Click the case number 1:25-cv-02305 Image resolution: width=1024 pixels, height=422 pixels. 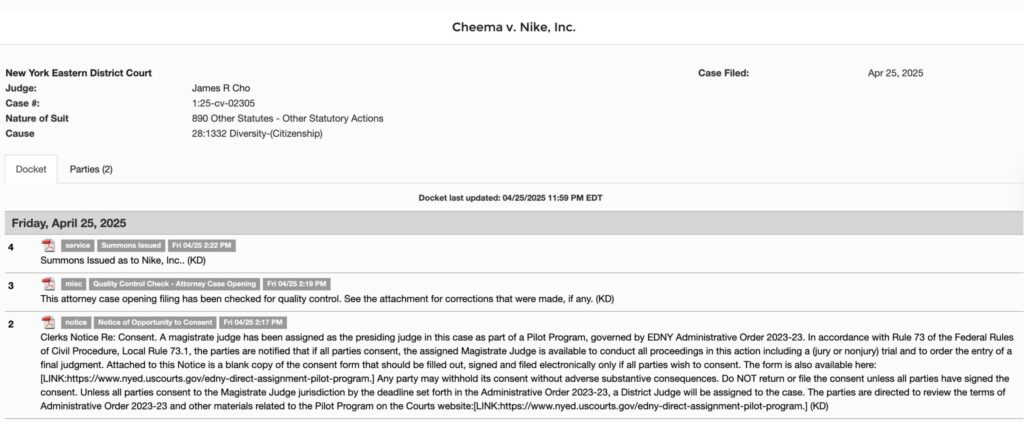point(223,103)
